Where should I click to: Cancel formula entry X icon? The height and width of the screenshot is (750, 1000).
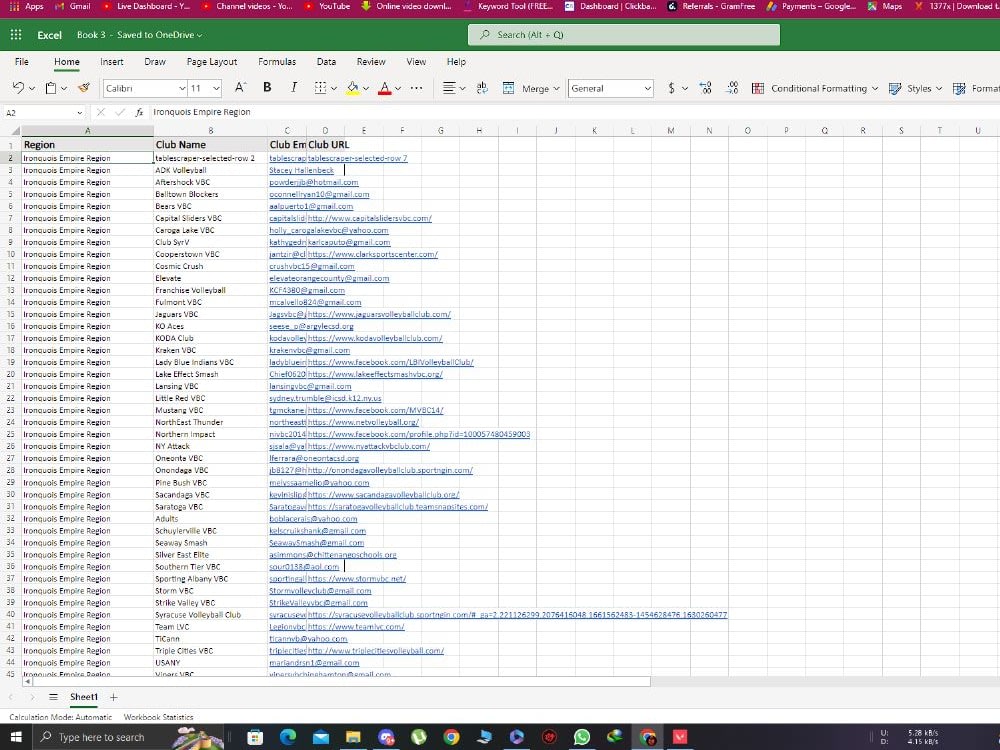point(100,112)
